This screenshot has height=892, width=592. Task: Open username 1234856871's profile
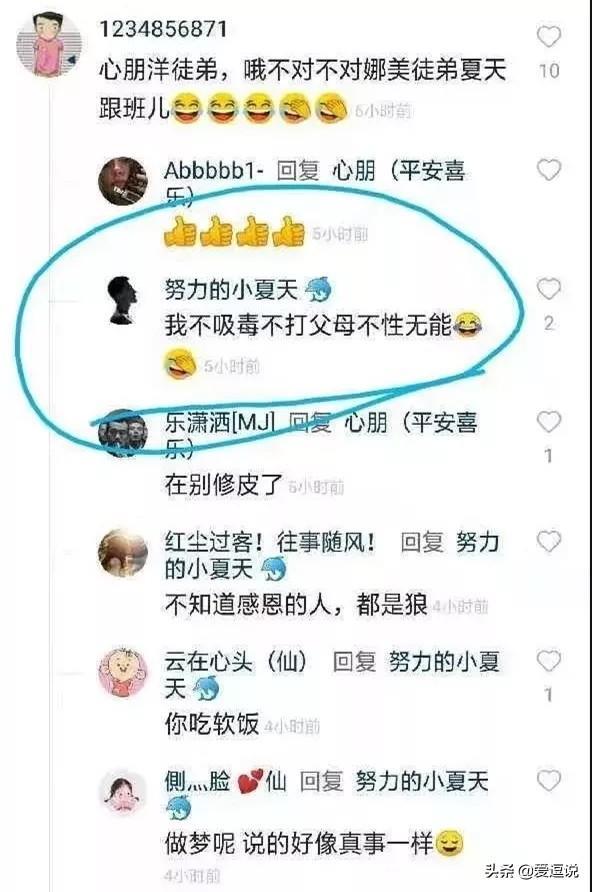163,28
